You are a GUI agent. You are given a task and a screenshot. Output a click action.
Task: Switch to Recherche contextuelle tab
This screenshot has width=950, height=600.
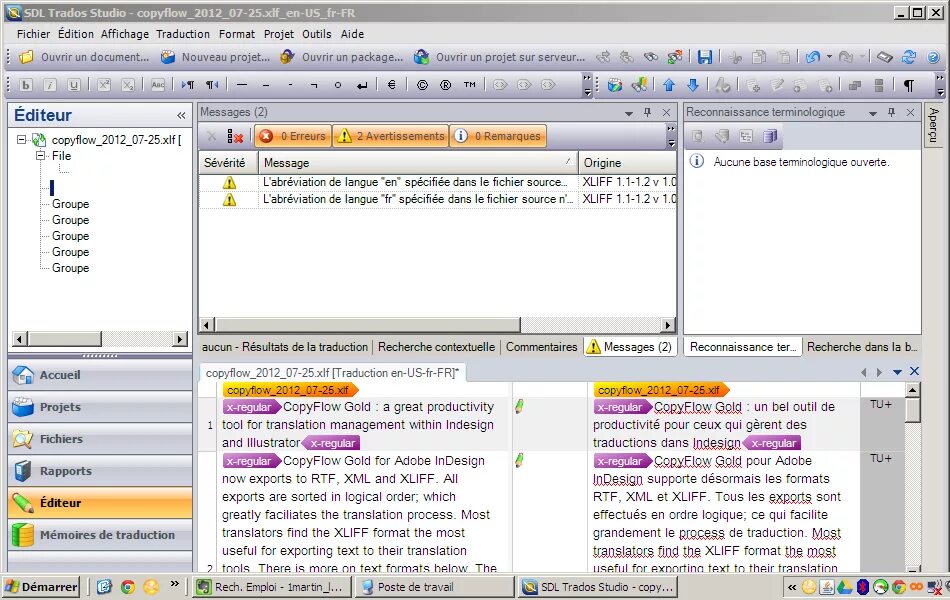[x=436, y=347]
